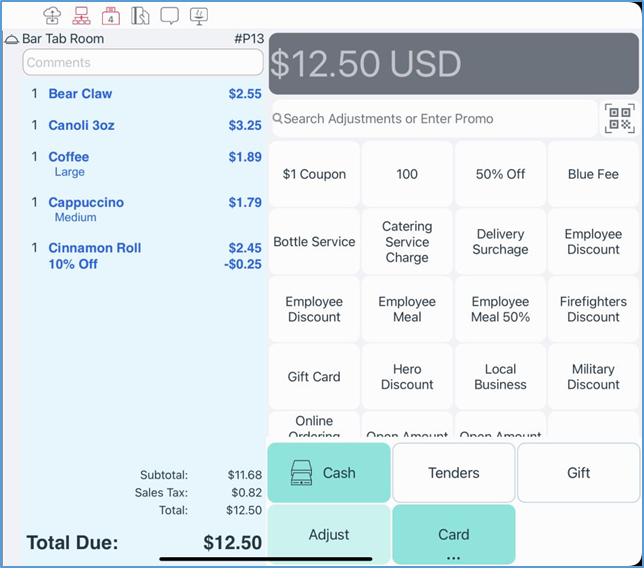Open the Tenders payment options
The image size is (644, 568).
point(453,473)
